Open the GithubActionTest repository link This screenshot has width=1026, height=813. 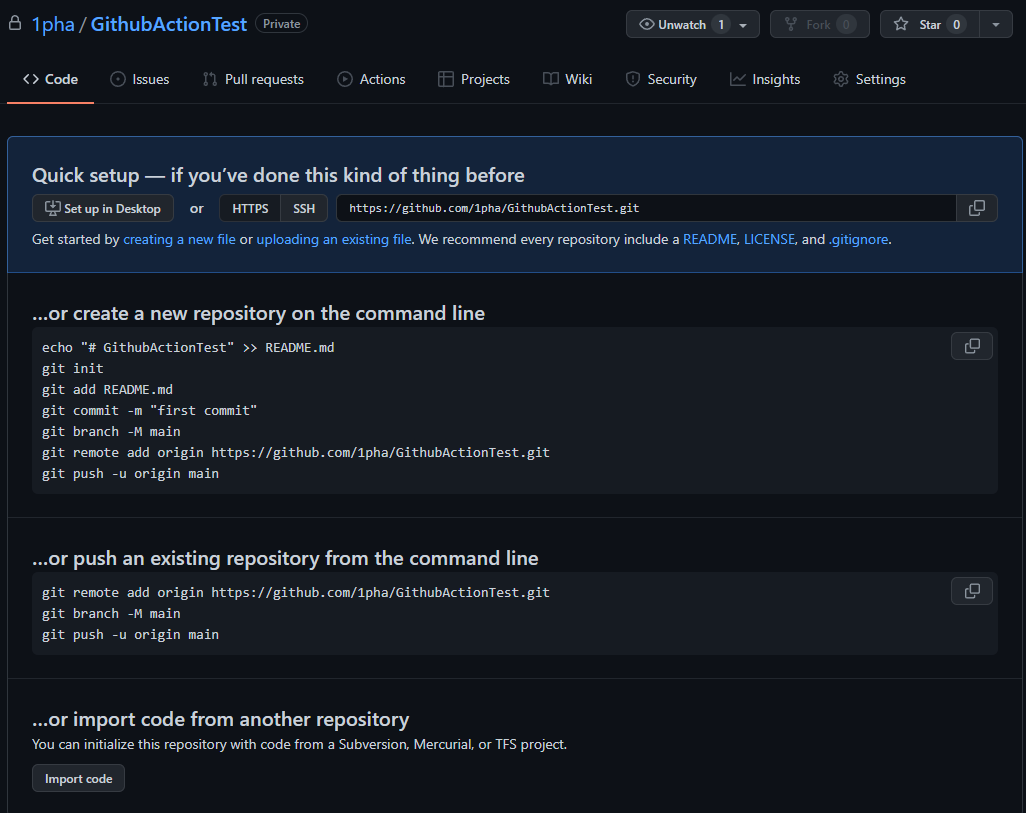[x=169, y=24]
